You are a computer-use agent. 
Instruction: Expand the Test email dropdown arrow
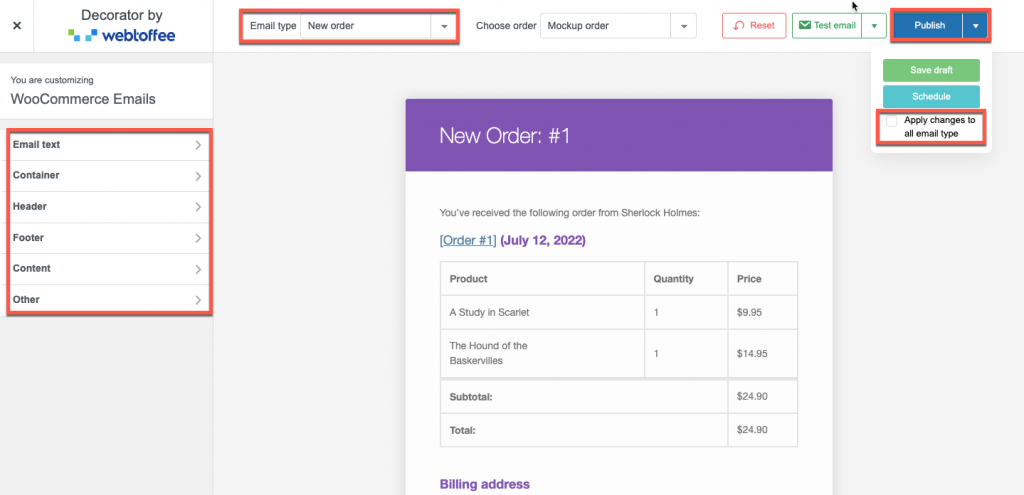coord(874,26)
